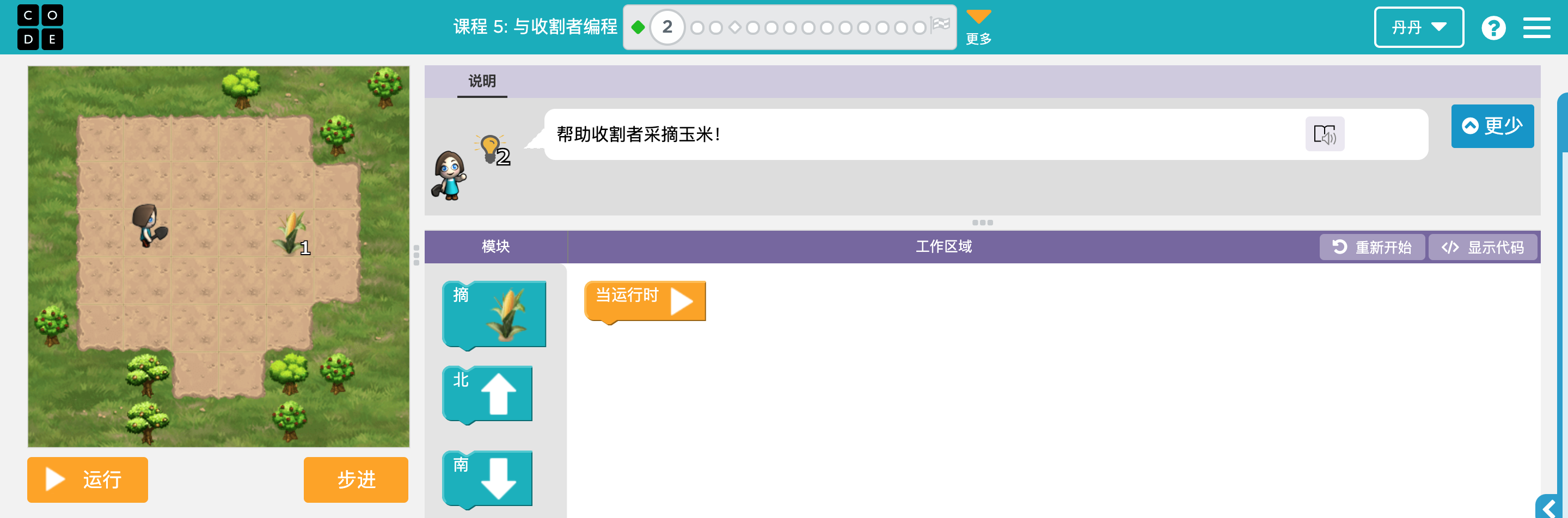The image size is (1568, 518).
Task: Click the lightbulb hint icon
Action: 491,149
